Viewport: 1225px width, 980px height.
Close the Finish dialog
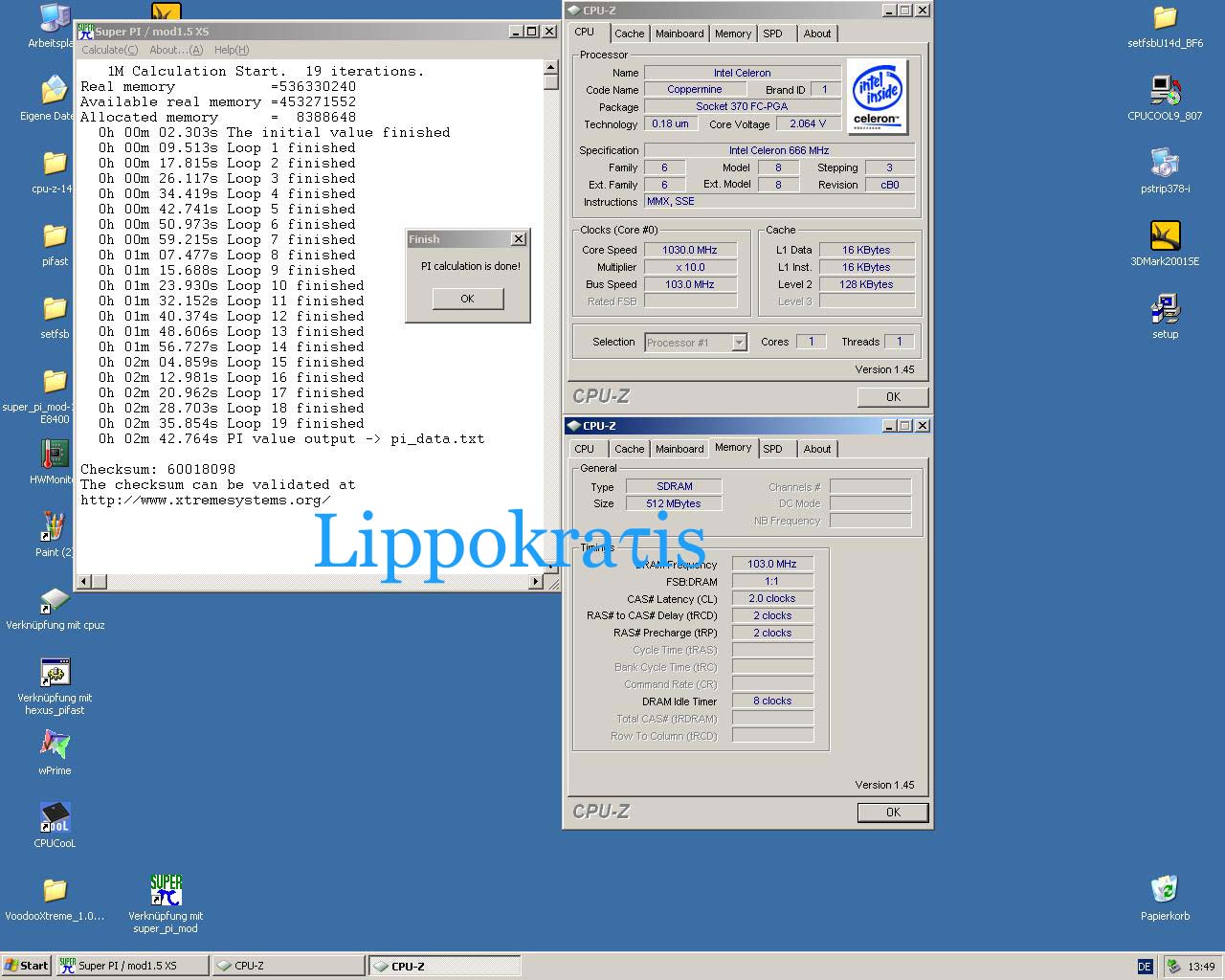click(x=518, y=239)
